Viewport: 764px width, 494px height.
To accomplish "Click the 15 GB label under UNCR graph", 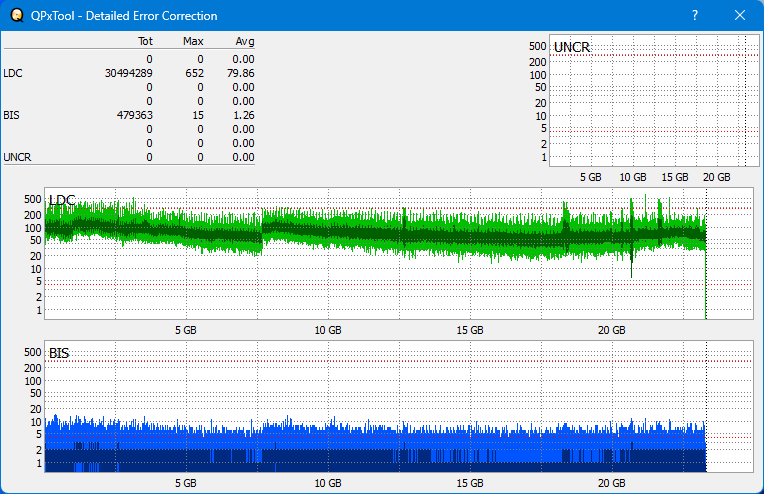I will click(675, 176).
